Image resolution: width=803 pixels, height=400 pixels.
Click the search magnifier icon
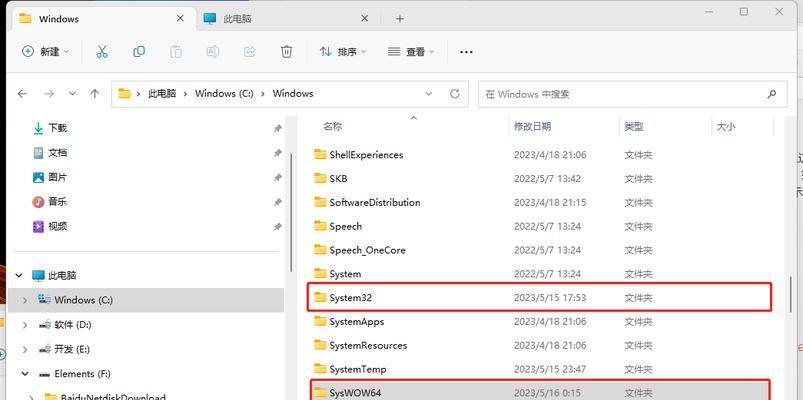[x=771, y=94]
